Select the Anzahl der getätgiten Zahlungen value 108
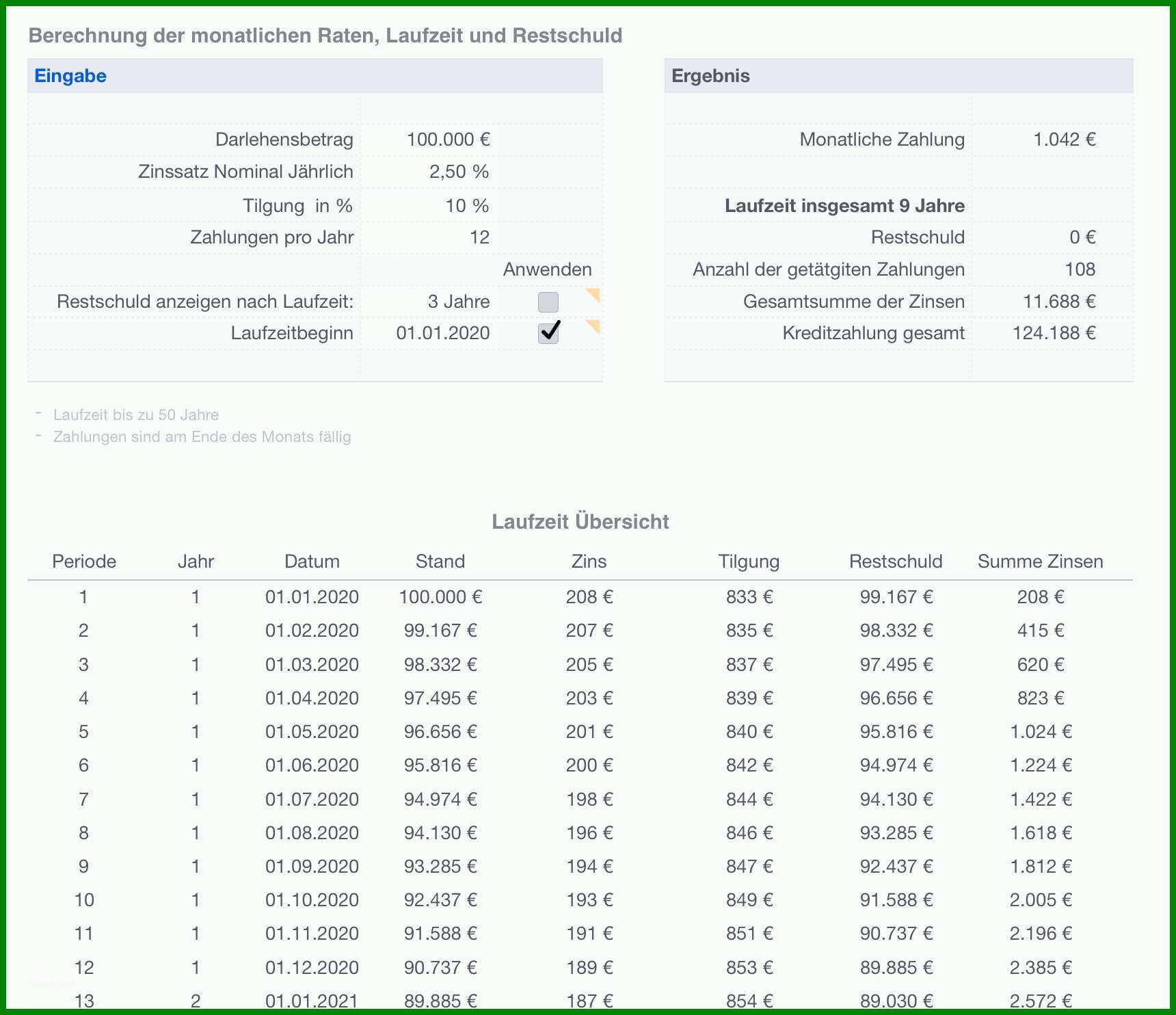 tap(1080, 269)
